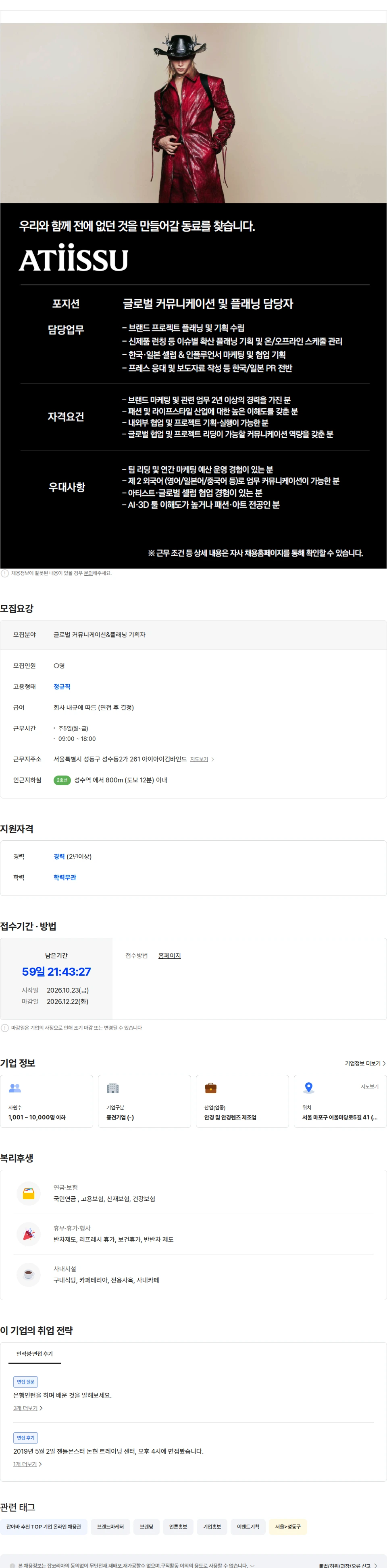Viewport: 387px width, 1568px height.
Task: Expand 3개 더보기 interview questions
Action: (x=28, y=1408)
